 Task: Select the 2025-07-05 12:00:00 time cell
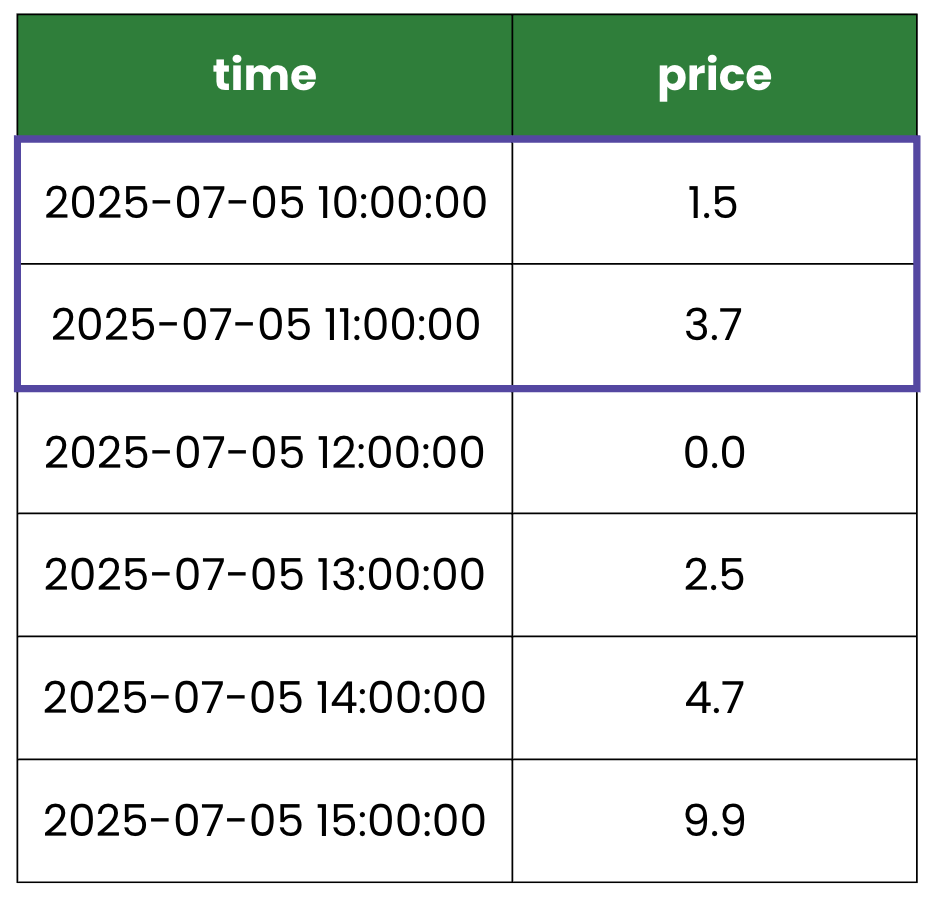click(x=265, y=453)
